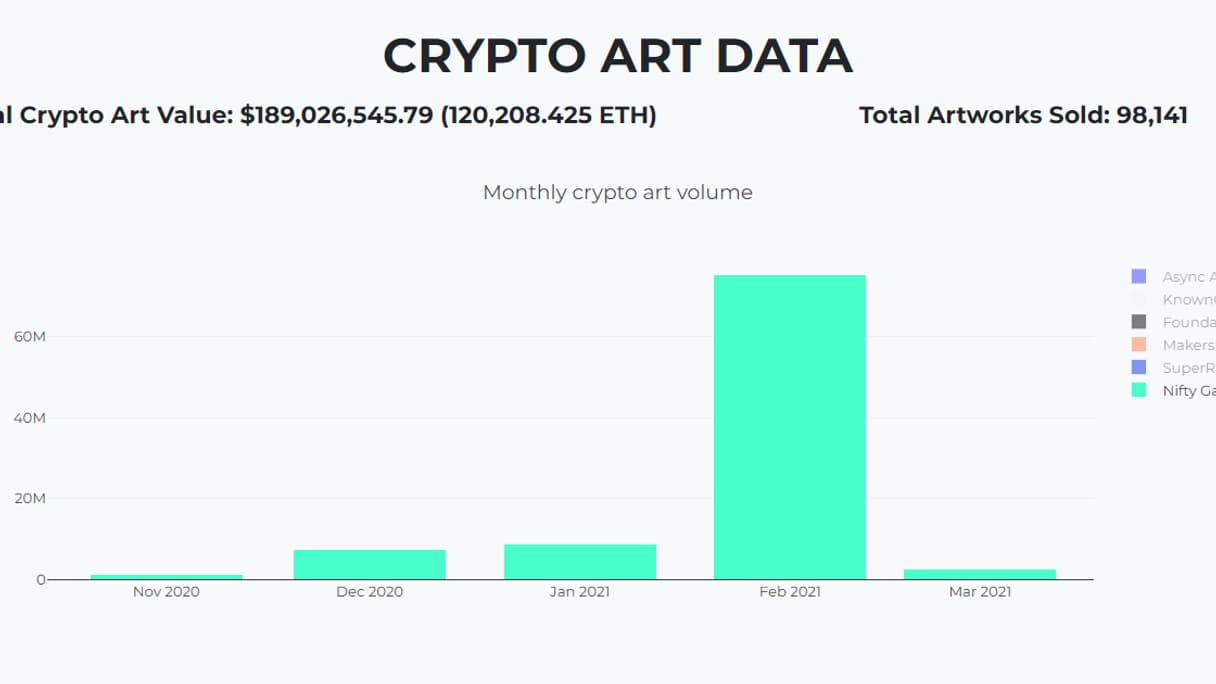Click the Monthly crypto art volume title
The image size is (1216, 684).
point(617,192)
